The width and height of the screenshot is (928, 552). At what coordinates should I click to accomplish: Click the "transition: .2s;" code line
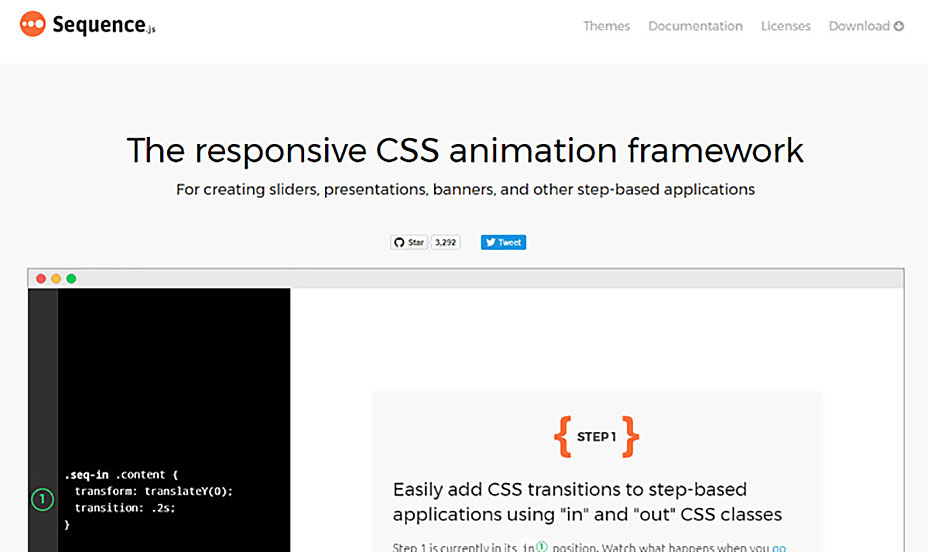pyautogui.click(x=125, y=508)
